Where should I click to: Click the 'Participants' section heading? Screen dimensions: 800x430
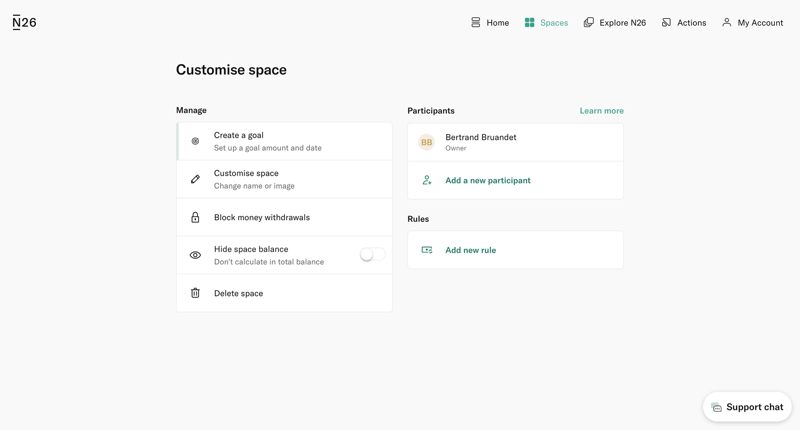pos(431,111)
